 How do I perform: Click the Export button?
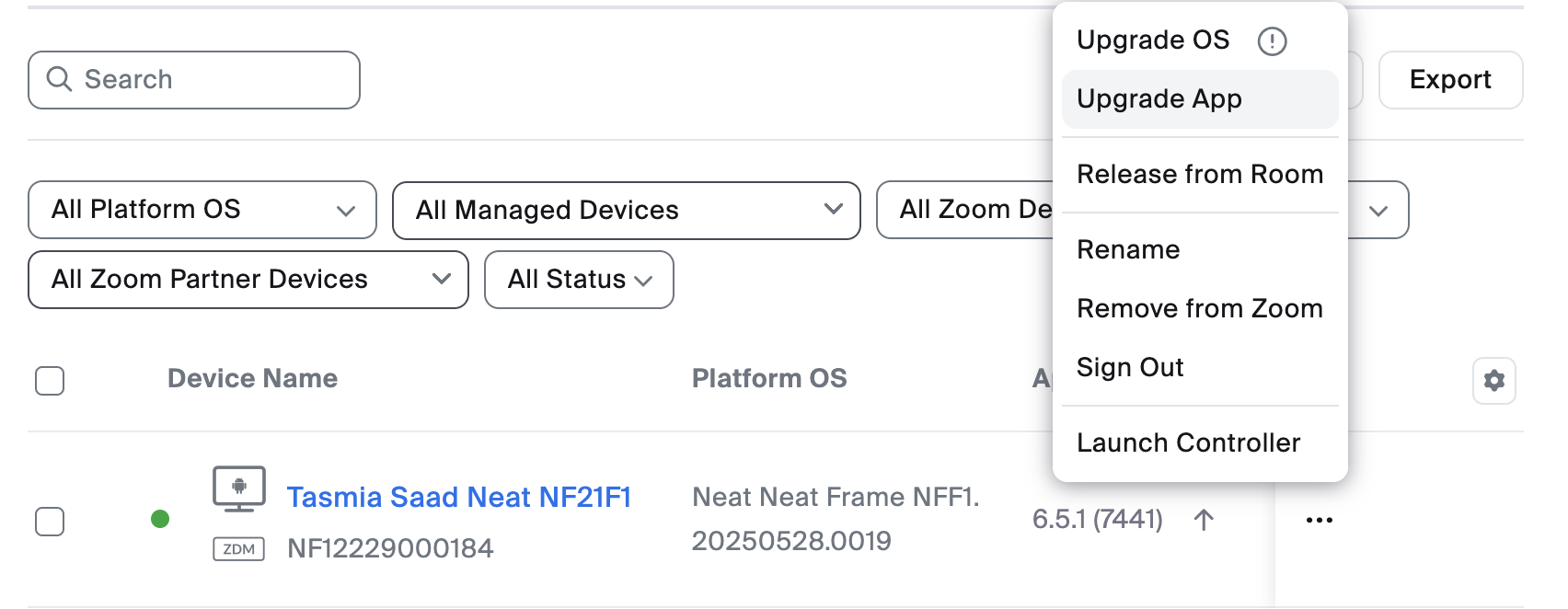(x=1450, y=79)
